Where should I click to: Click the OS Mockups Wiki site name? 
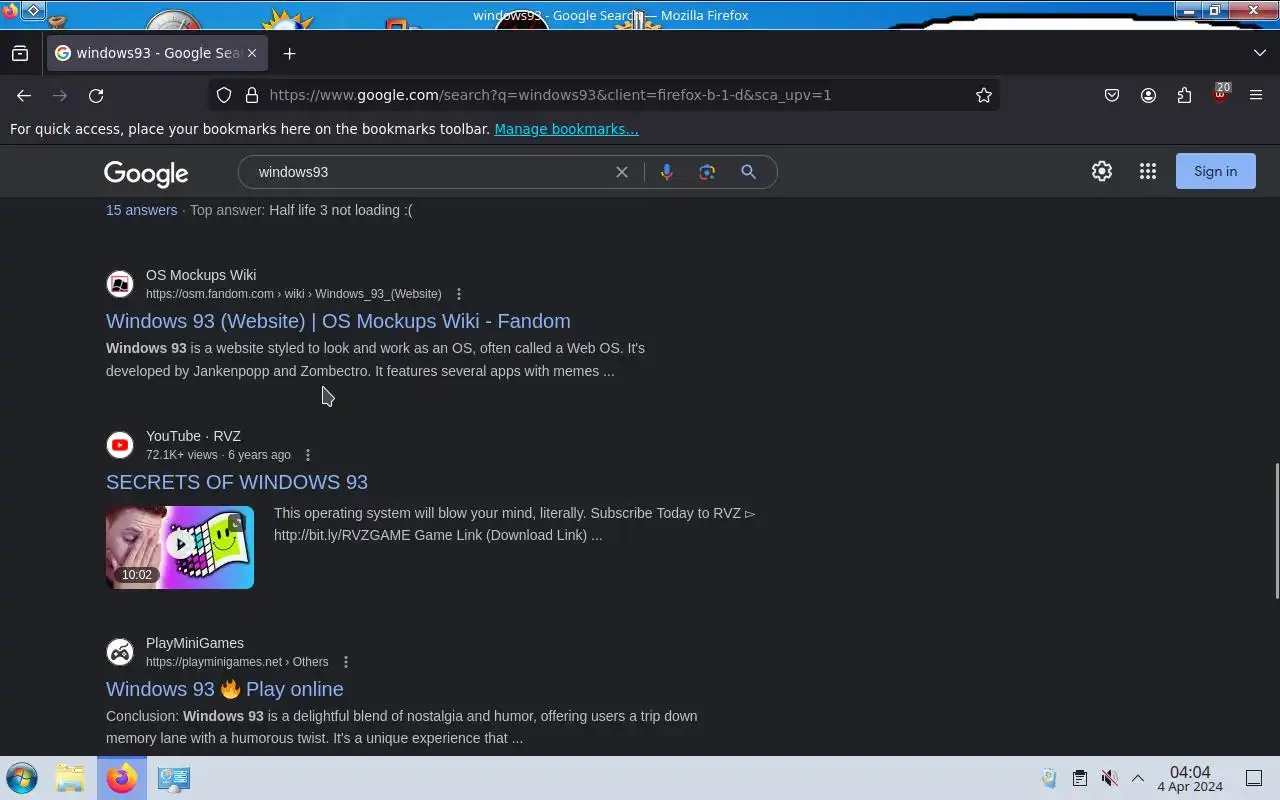coord(201,275)
